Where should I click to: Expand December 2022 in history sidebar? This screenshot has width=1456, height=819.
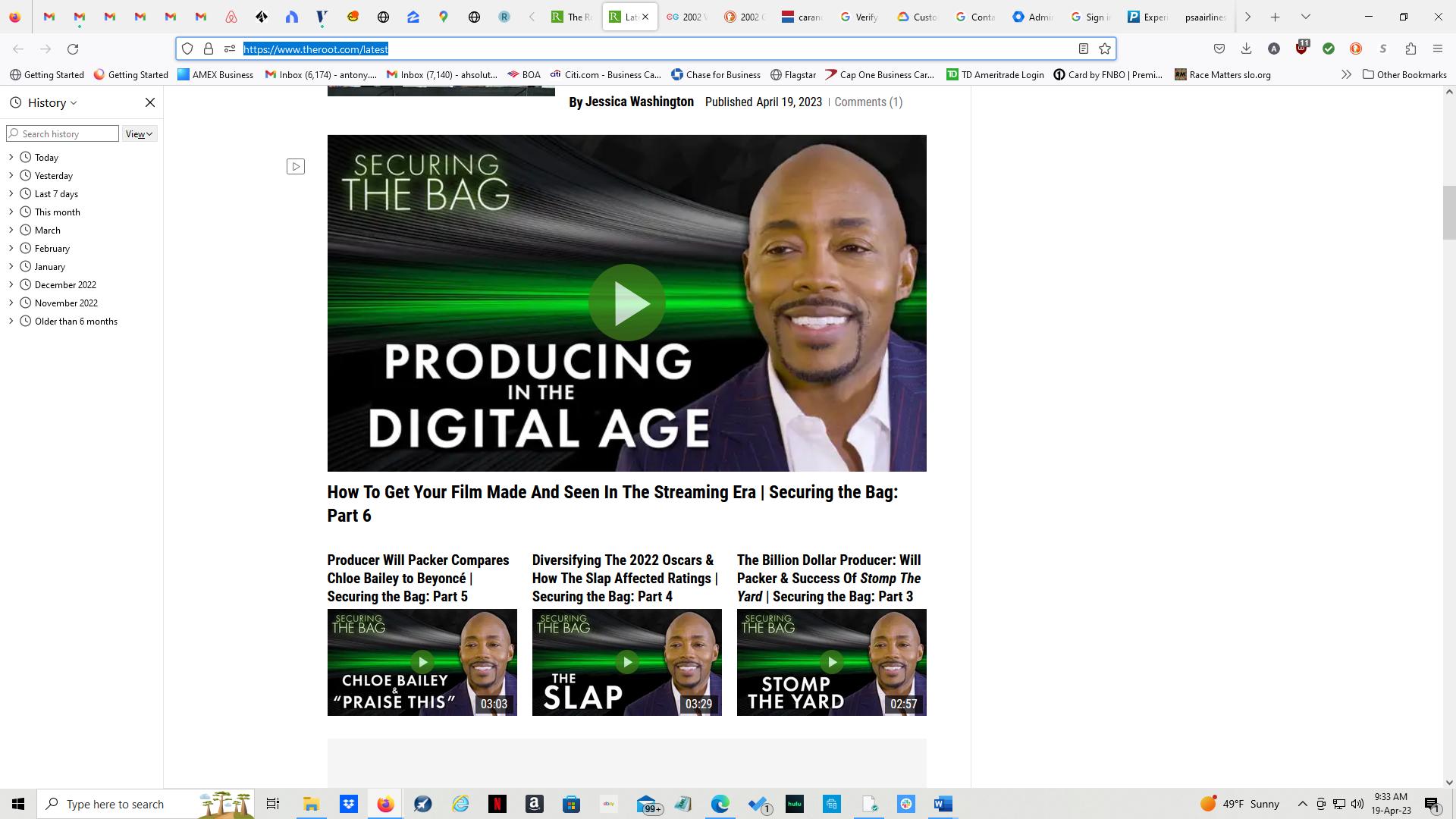pos(11,284)
